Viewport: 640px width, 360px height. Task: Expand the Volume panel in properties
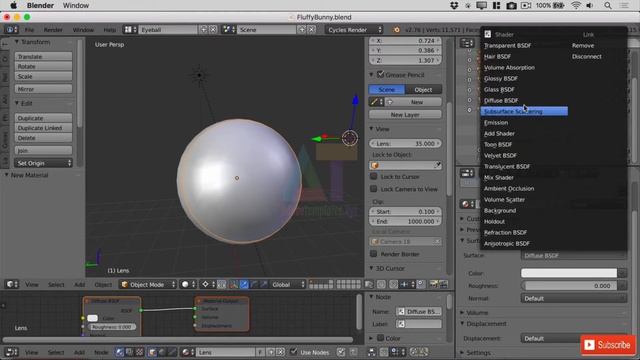[x=462, y=312]
